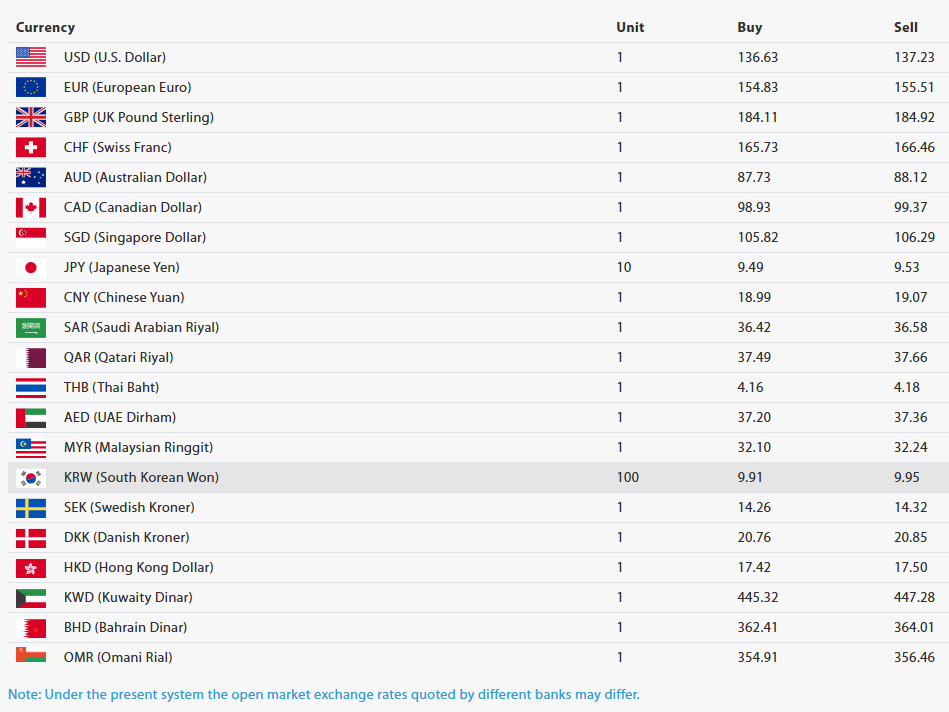The image size is (949, 712).
Task: Click the European Union flag icon
Action: click(x=31, y=88)
